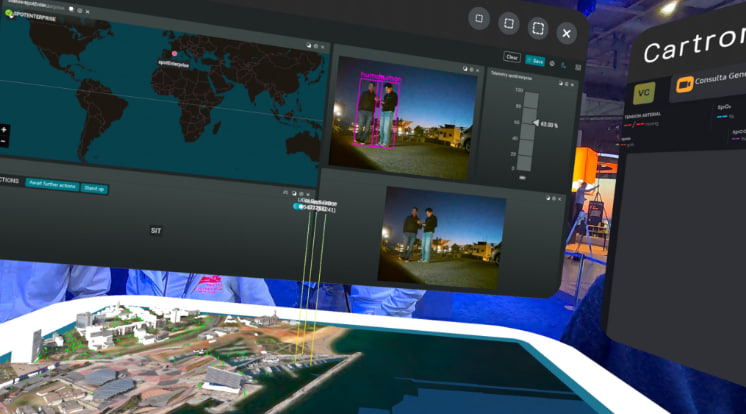
Task: Click the teal Save button
Action: click(535, 61)
